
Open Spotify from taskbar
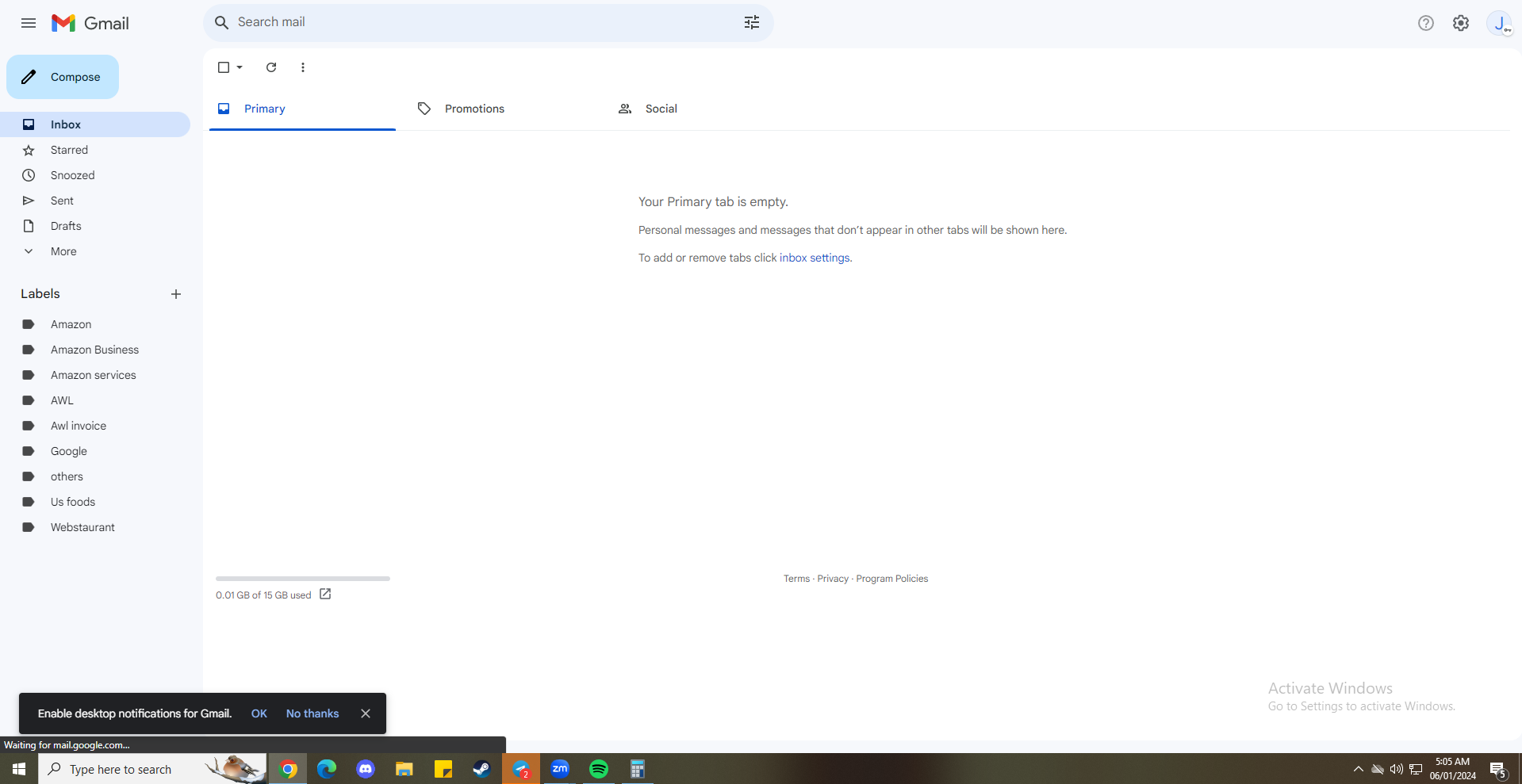(599, 769)
